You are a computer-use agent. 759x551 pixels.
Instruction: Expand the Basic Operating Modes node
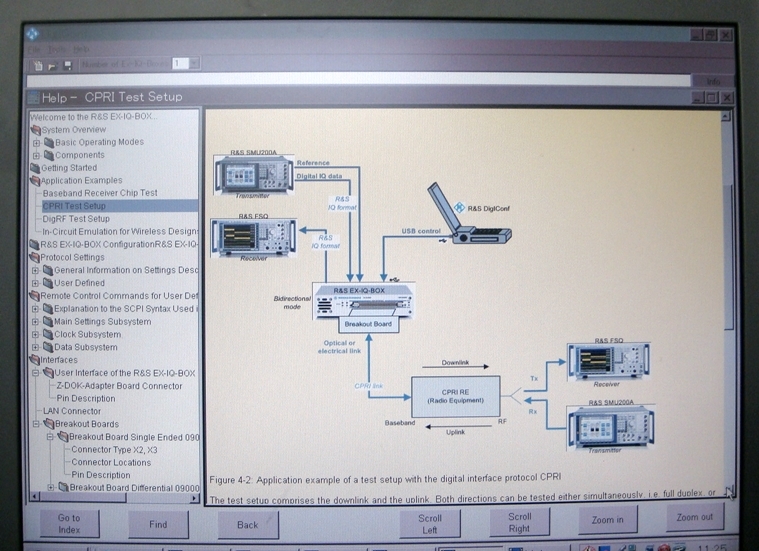36,143
